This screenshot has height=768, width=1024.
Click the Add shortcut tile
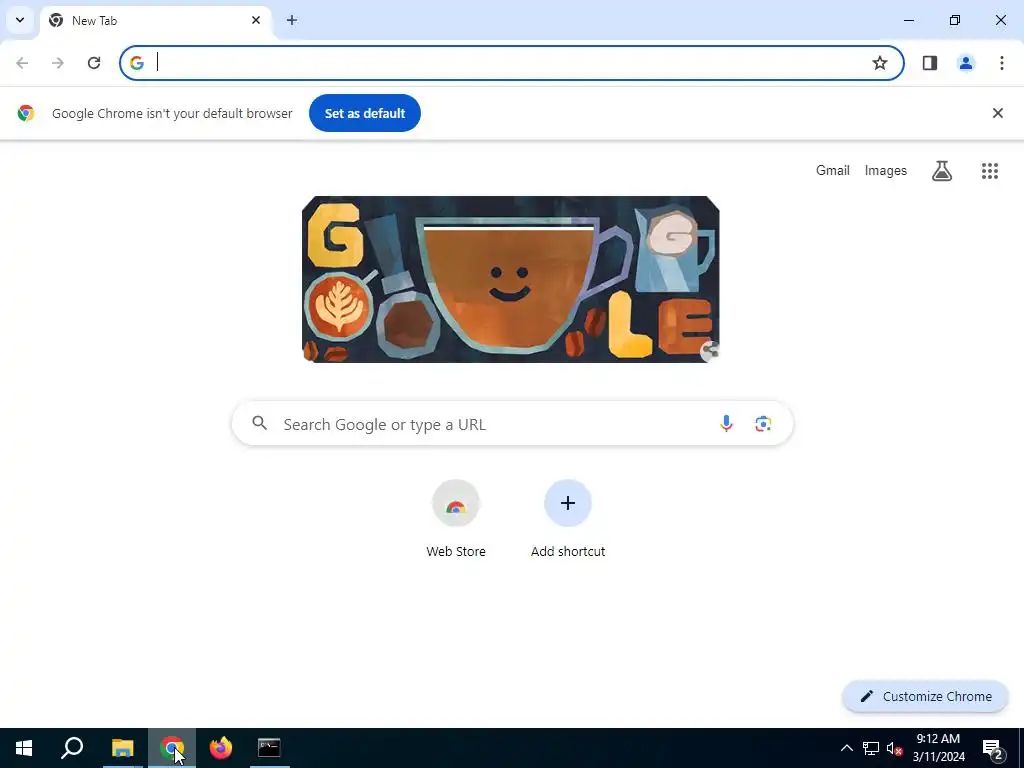[568, 519]
